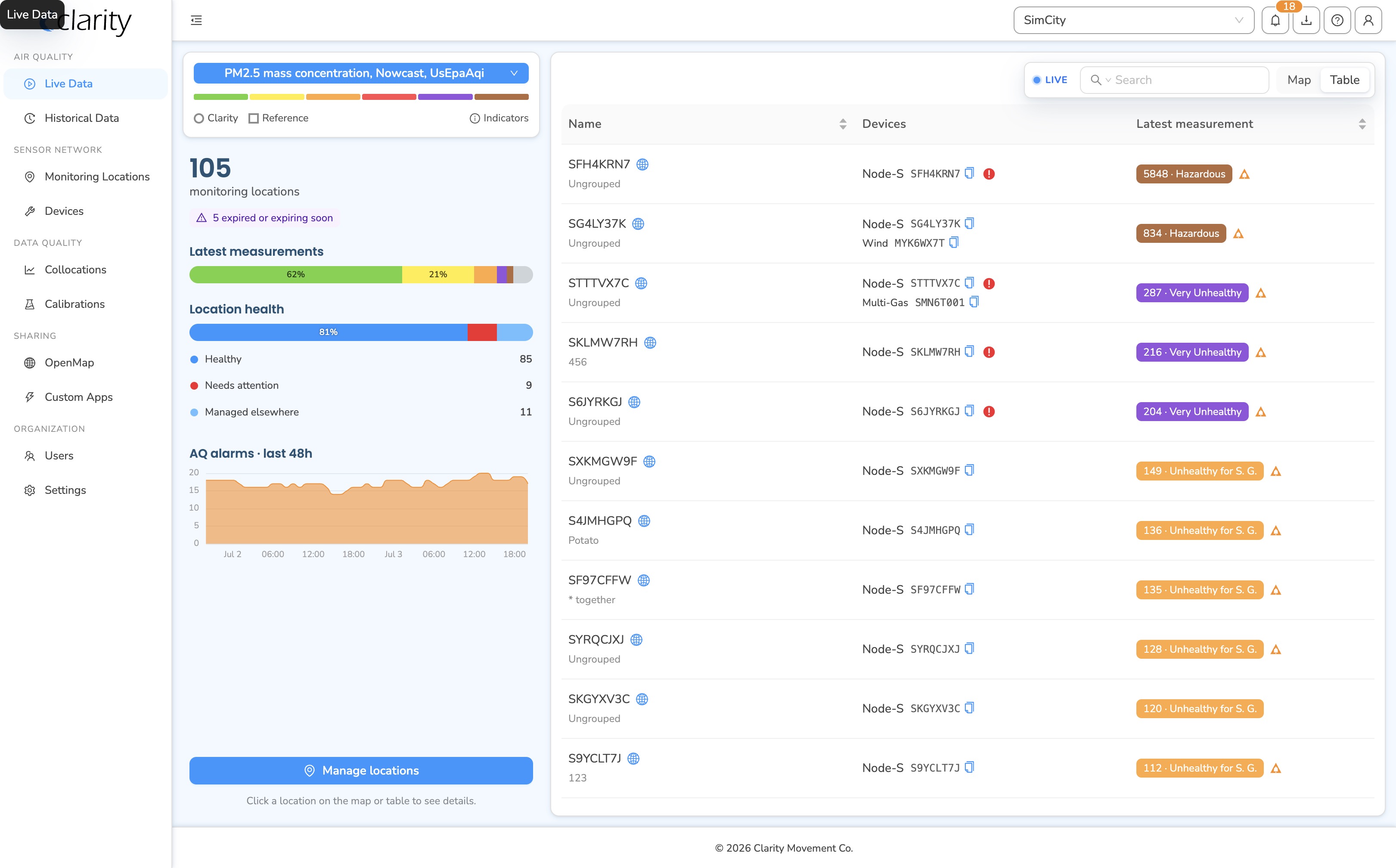Click warning triangle beside 5848 Hazardous
Image resolution: width=1396 pixels, height=868 pixels.
tap(1244, 174)
